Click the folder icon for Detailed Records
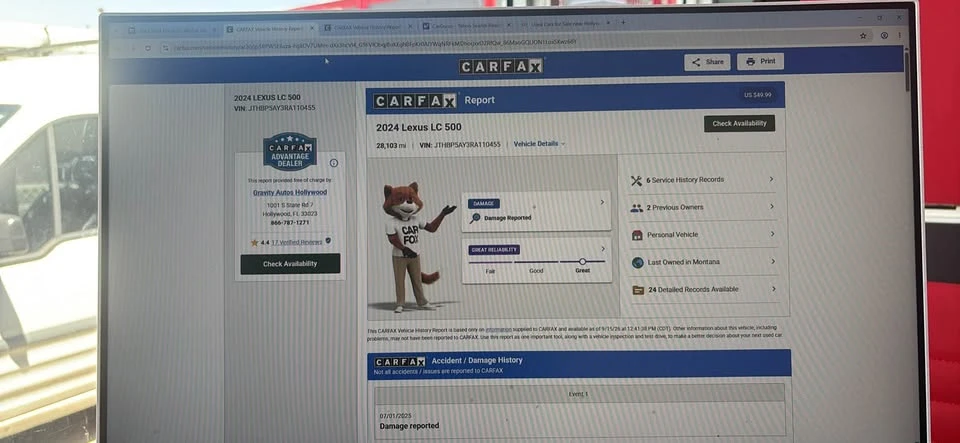This screenshot has width=960, height=443. point(638,290)
